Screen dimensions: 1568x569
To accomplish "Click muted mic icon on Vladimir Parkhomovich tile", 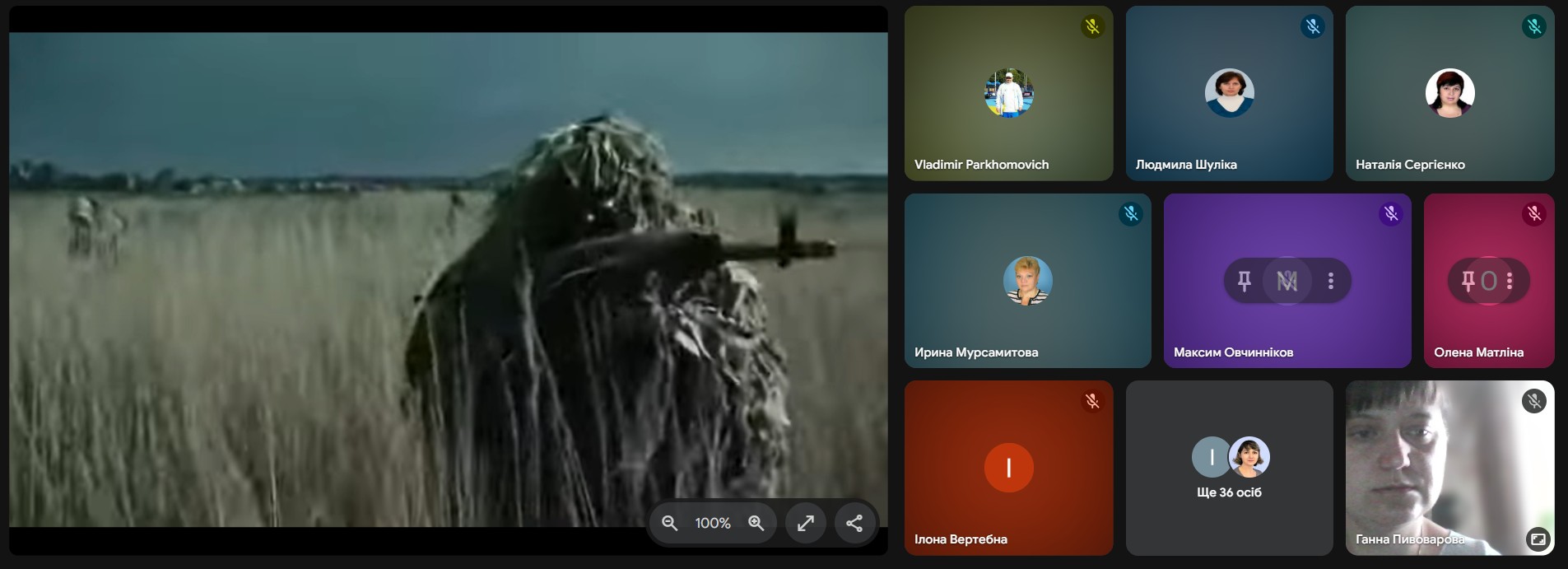I will click(1092, 27).
